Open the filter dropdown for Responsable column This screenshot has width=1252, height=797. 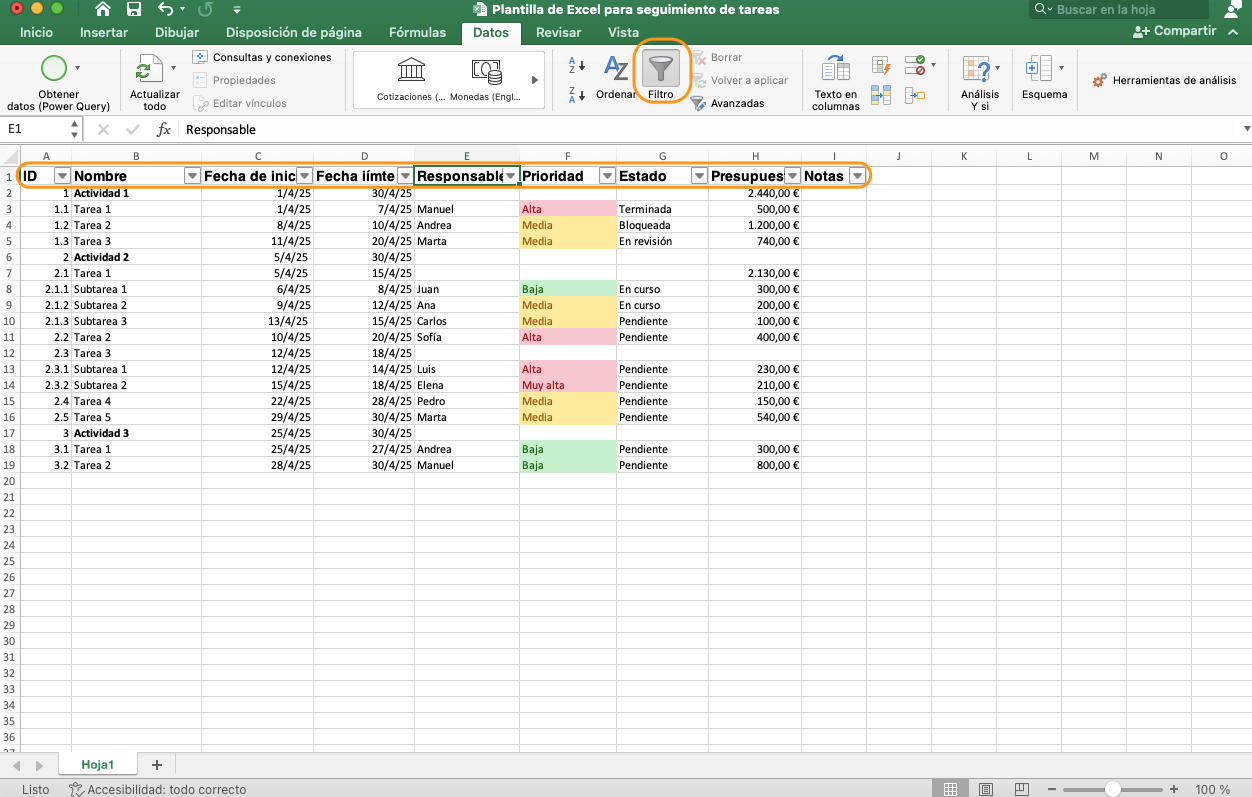[511, 175]
